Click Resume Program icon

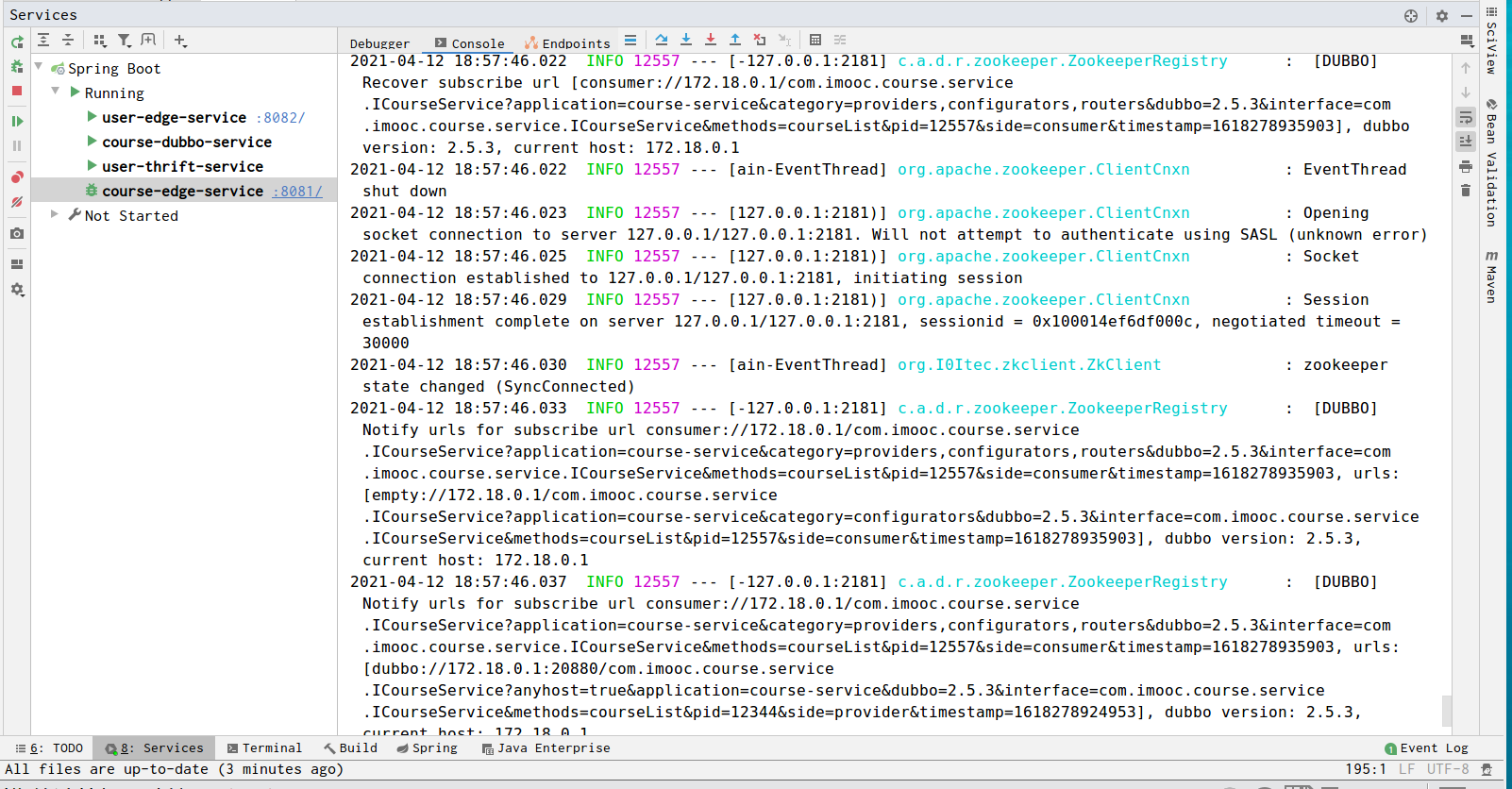[17, 122]
